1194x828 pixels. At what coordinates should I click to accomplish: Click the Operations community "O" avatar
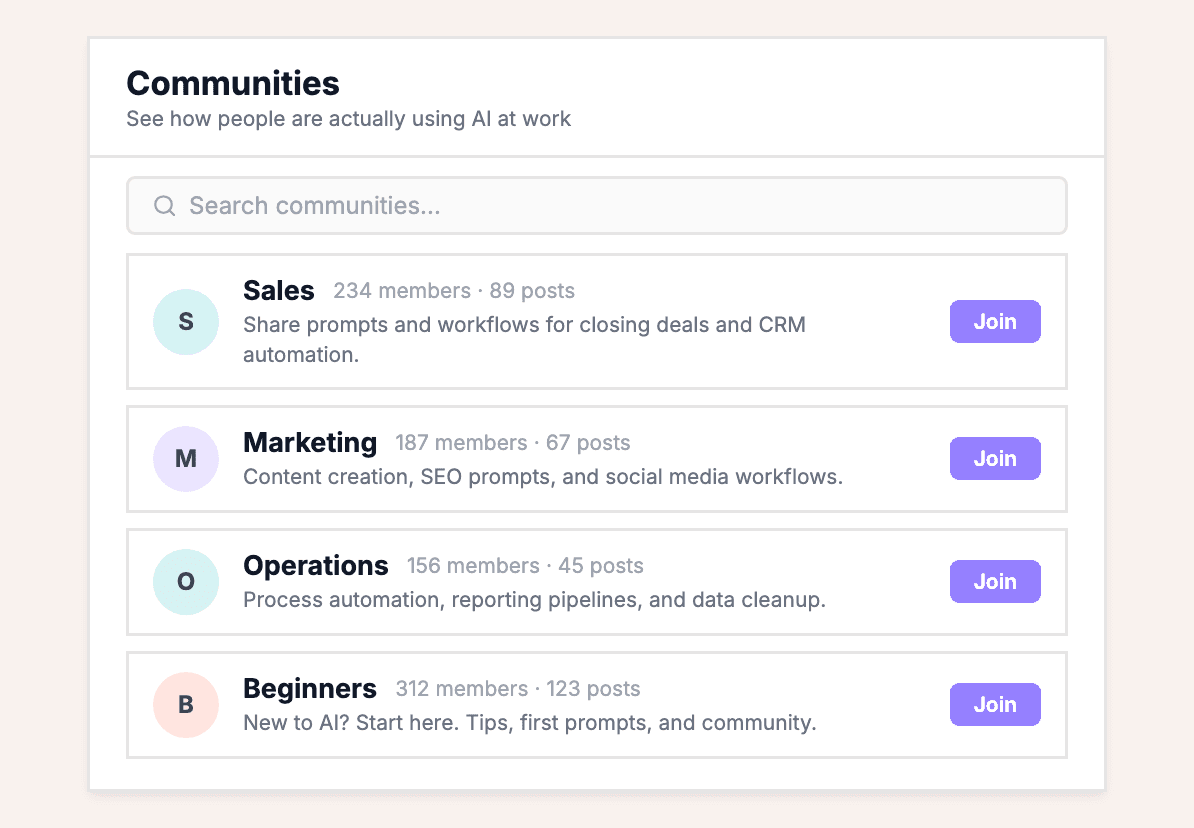point(186,582)
